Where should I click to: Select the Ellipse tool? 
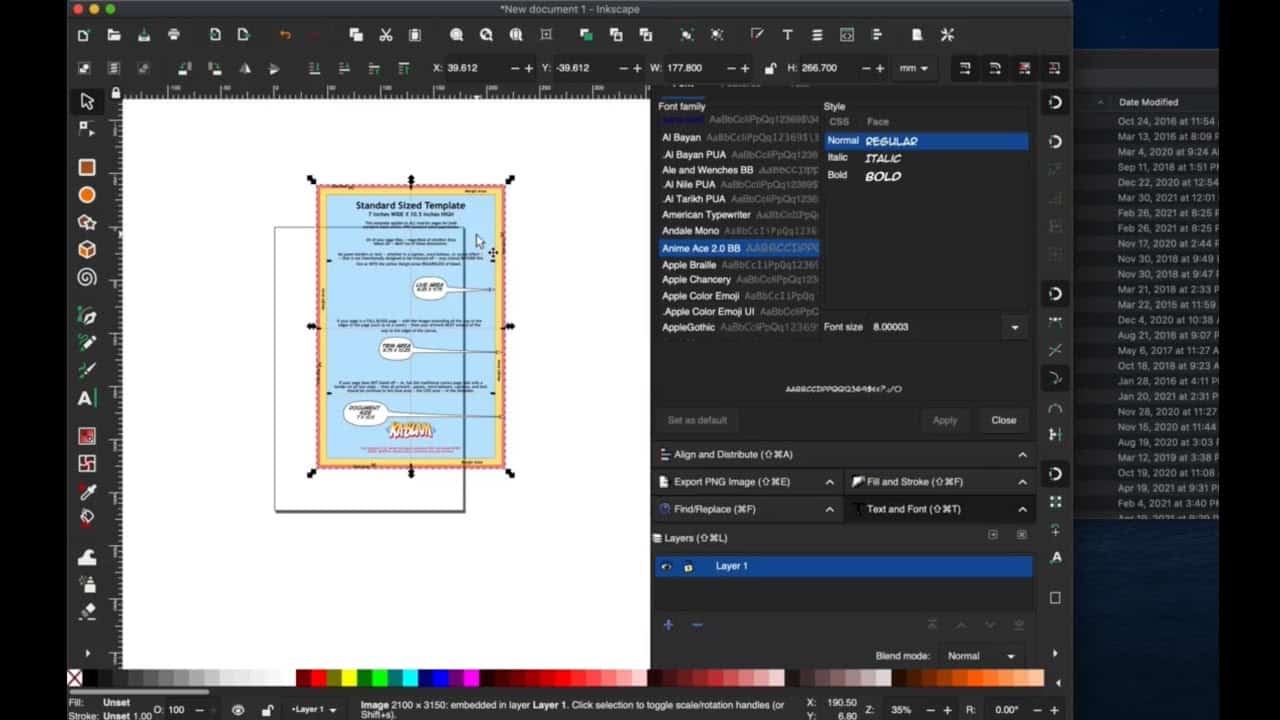[x=88, y=194]
